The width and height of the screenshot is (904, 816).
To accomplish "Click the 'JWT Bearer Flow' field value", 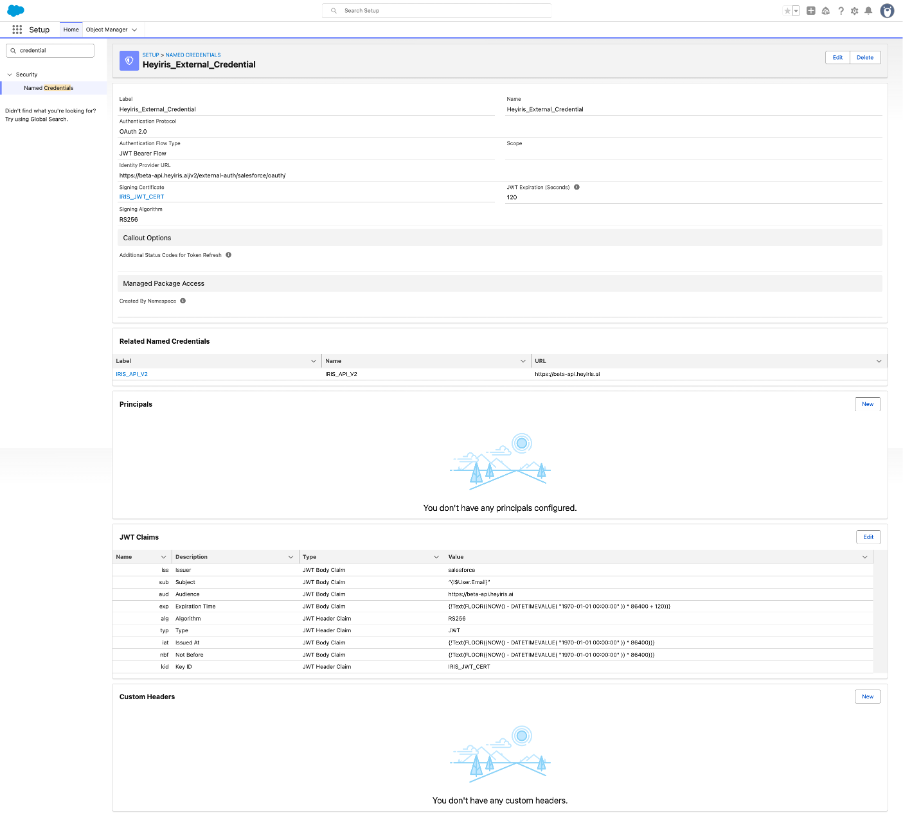I will (x=143, y=153).
